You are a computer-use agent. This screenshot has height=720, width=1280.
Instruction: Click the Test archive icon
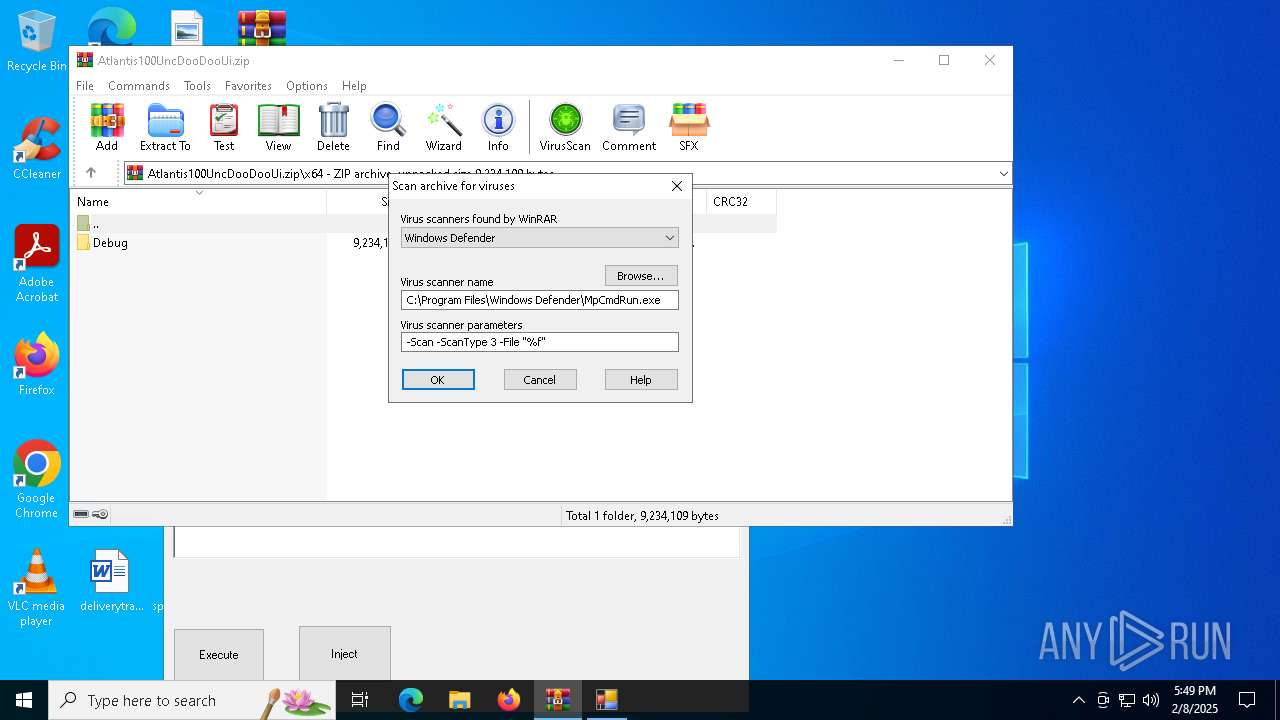tap(224, 127)
